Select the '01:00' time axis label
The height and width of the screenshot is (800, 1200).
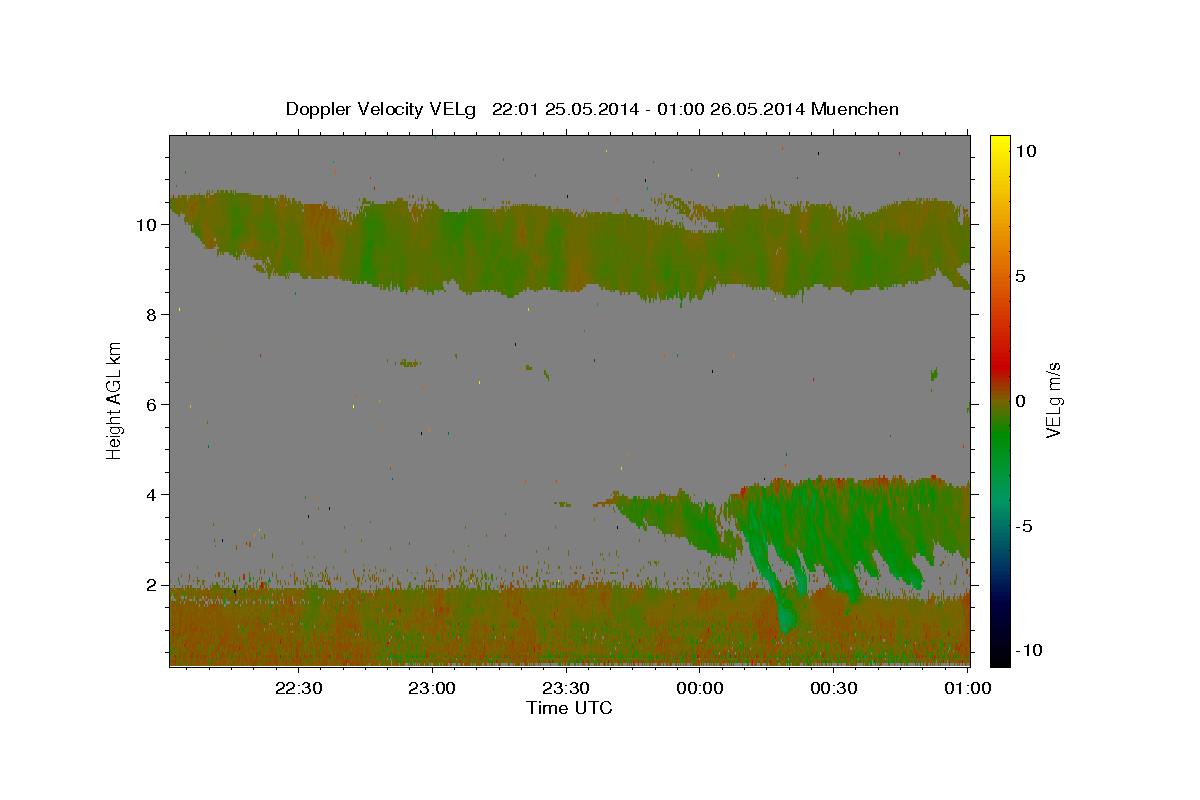pyautogui.click(x=968, y=688)
